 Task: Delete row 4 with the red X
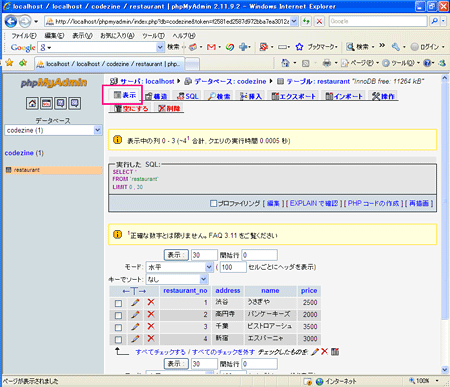(151, 338)
